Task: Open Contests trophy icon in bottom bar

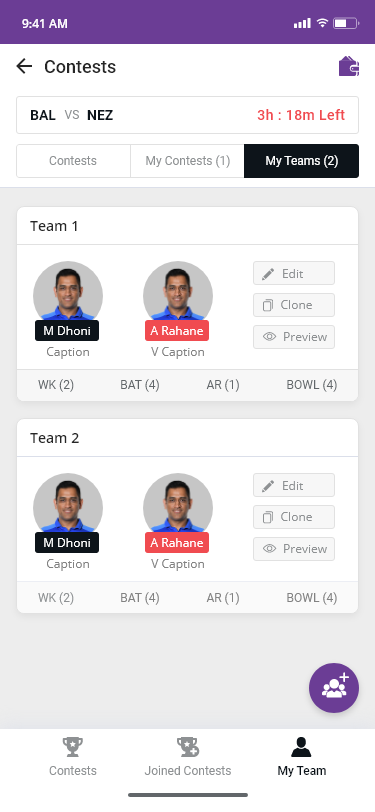Action: pyautogui.click(x=73, y=747)
